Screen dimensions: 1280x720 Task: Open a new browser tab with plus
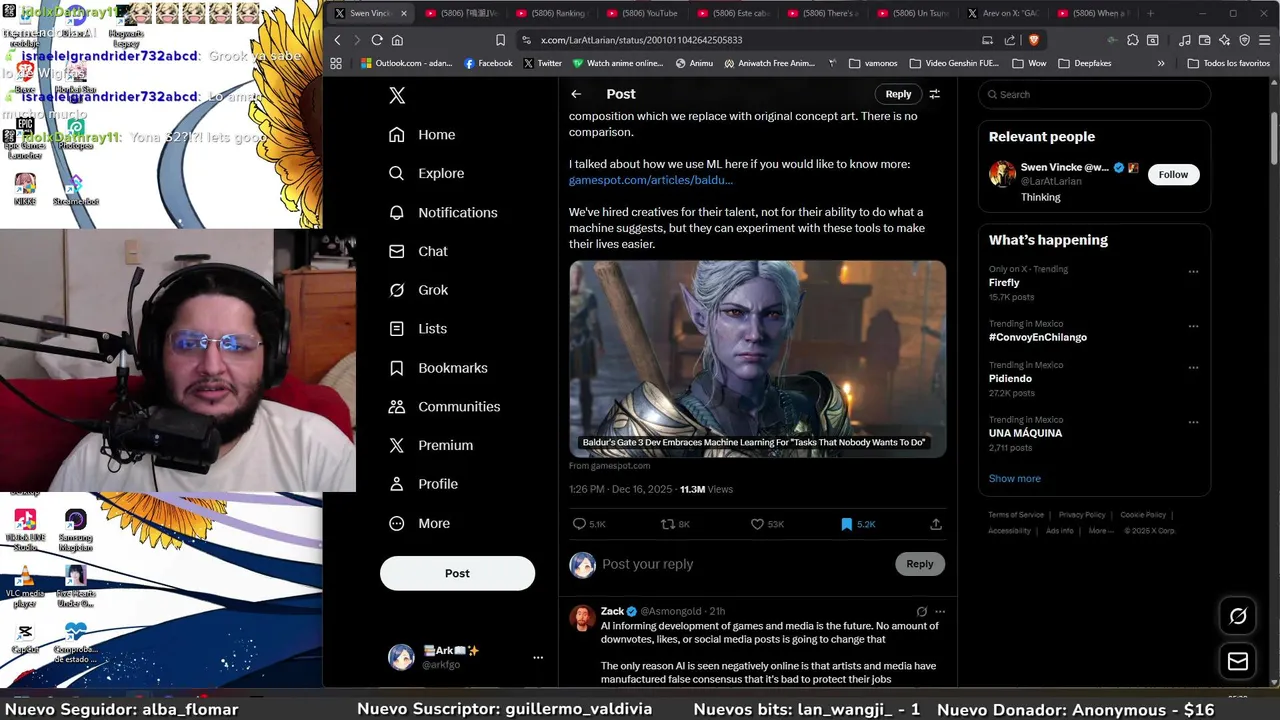[x=1150, y=13]
